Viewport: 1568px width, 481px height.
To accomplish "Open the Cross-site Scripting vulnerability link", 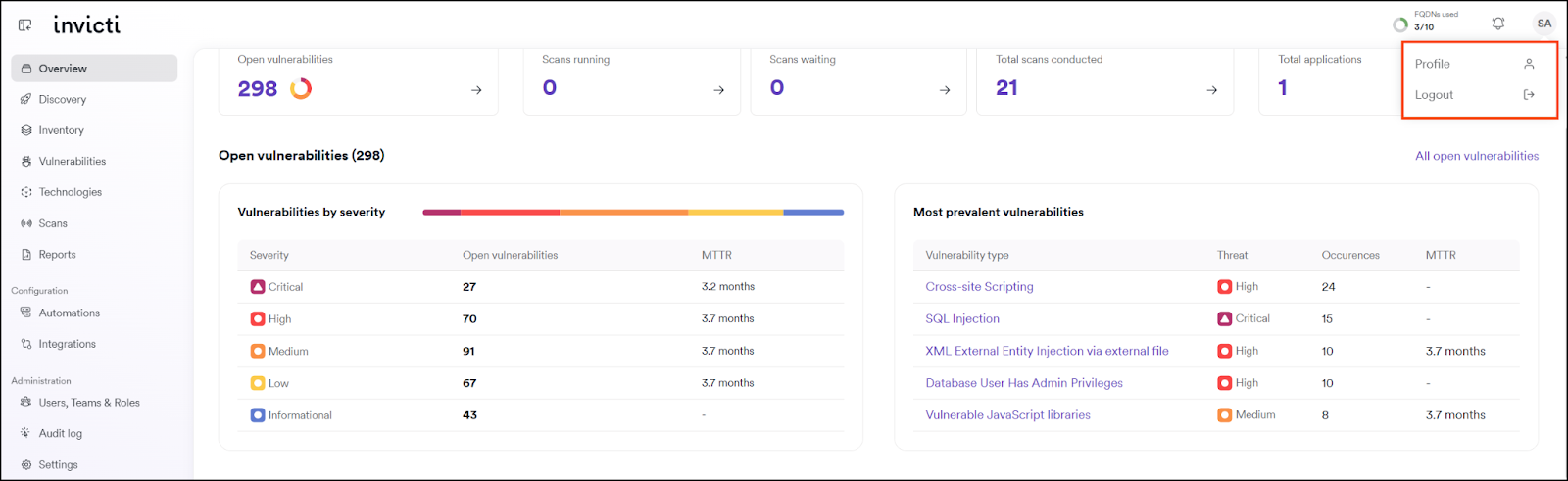I will (x=979, y=287).
